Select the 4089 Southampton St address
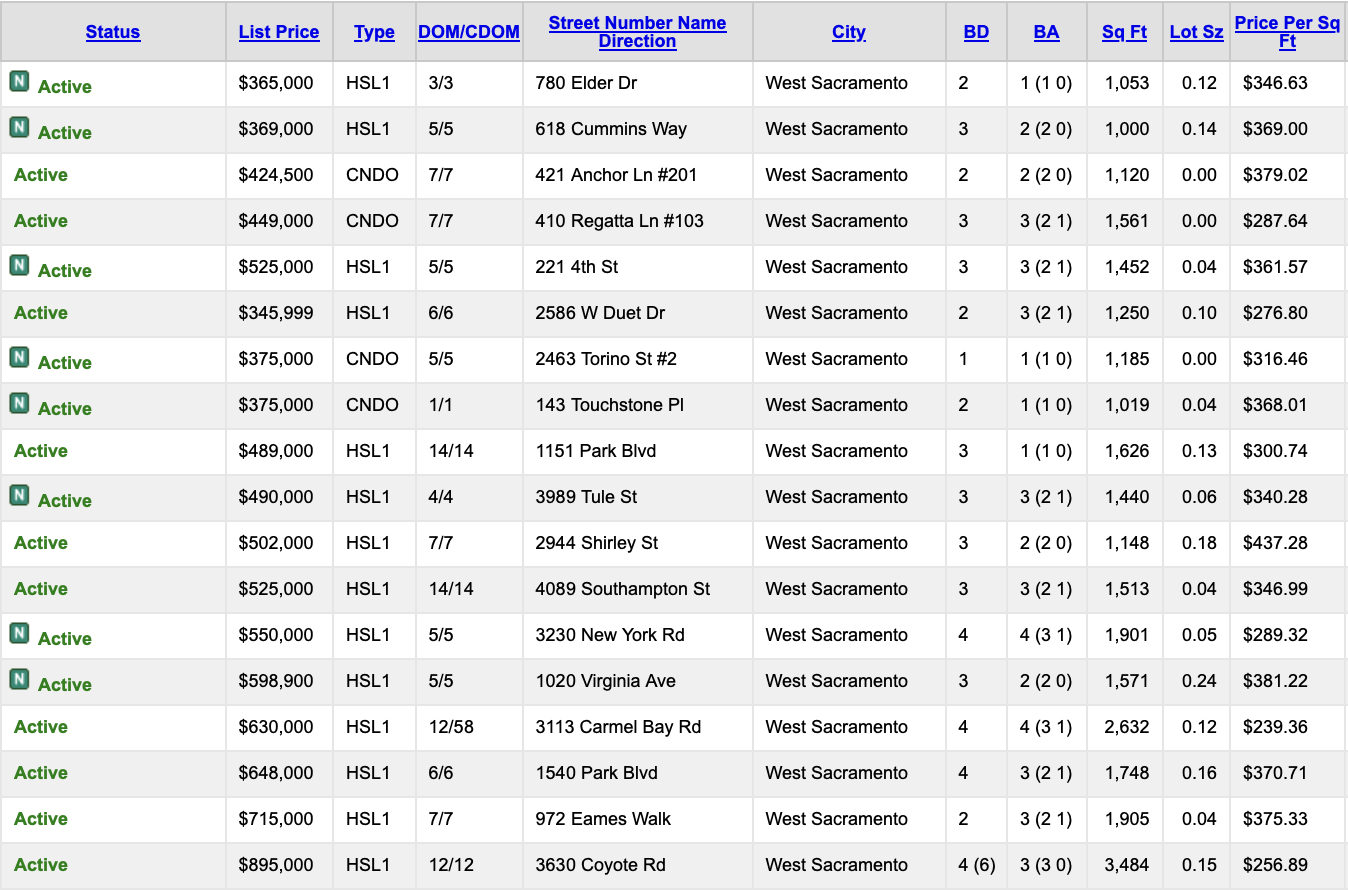Image resolution: width=1348 pixels, height=890 pixels. click(623, 589)
